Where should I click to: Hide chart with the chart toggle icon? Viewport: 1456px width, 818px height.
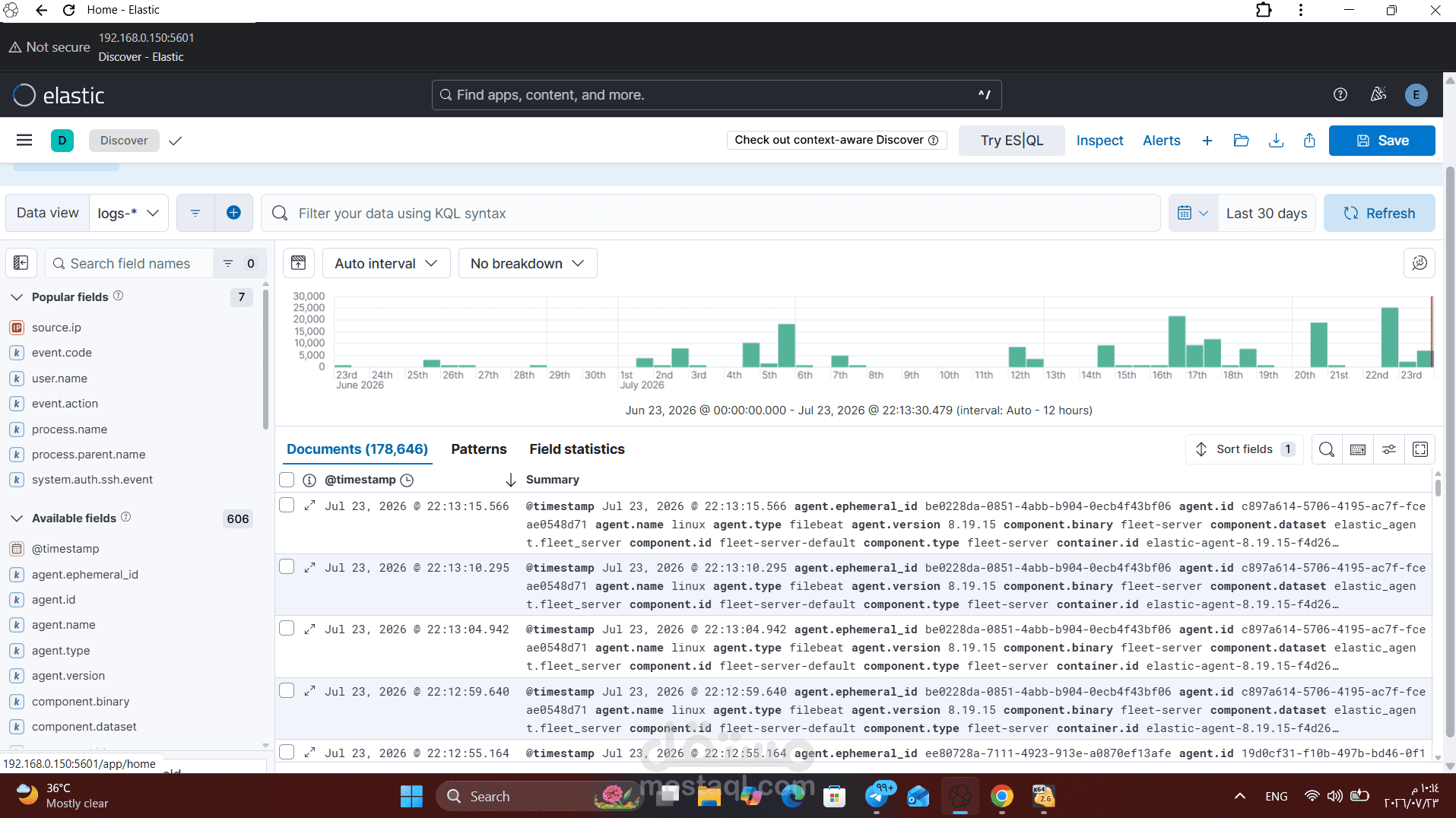tap(298, 263)
